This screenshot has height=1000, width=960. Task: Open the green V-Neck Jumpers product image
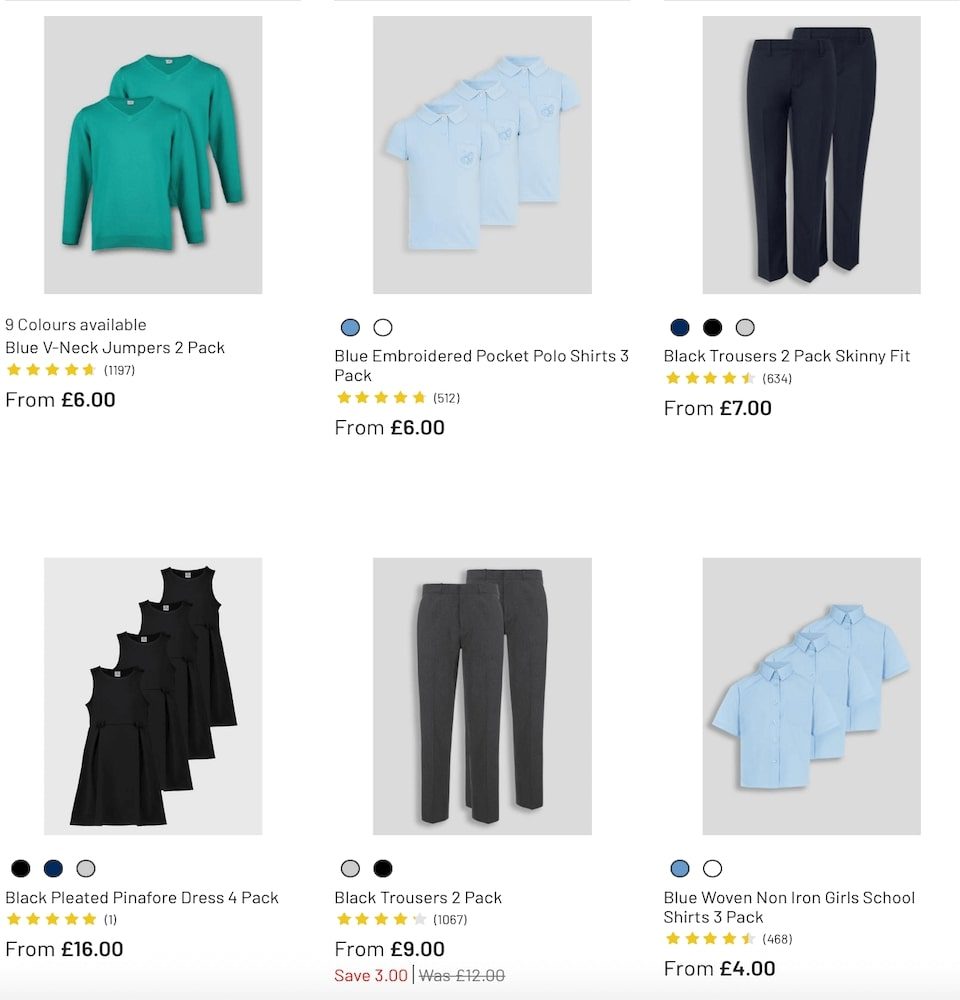(153, 155)
